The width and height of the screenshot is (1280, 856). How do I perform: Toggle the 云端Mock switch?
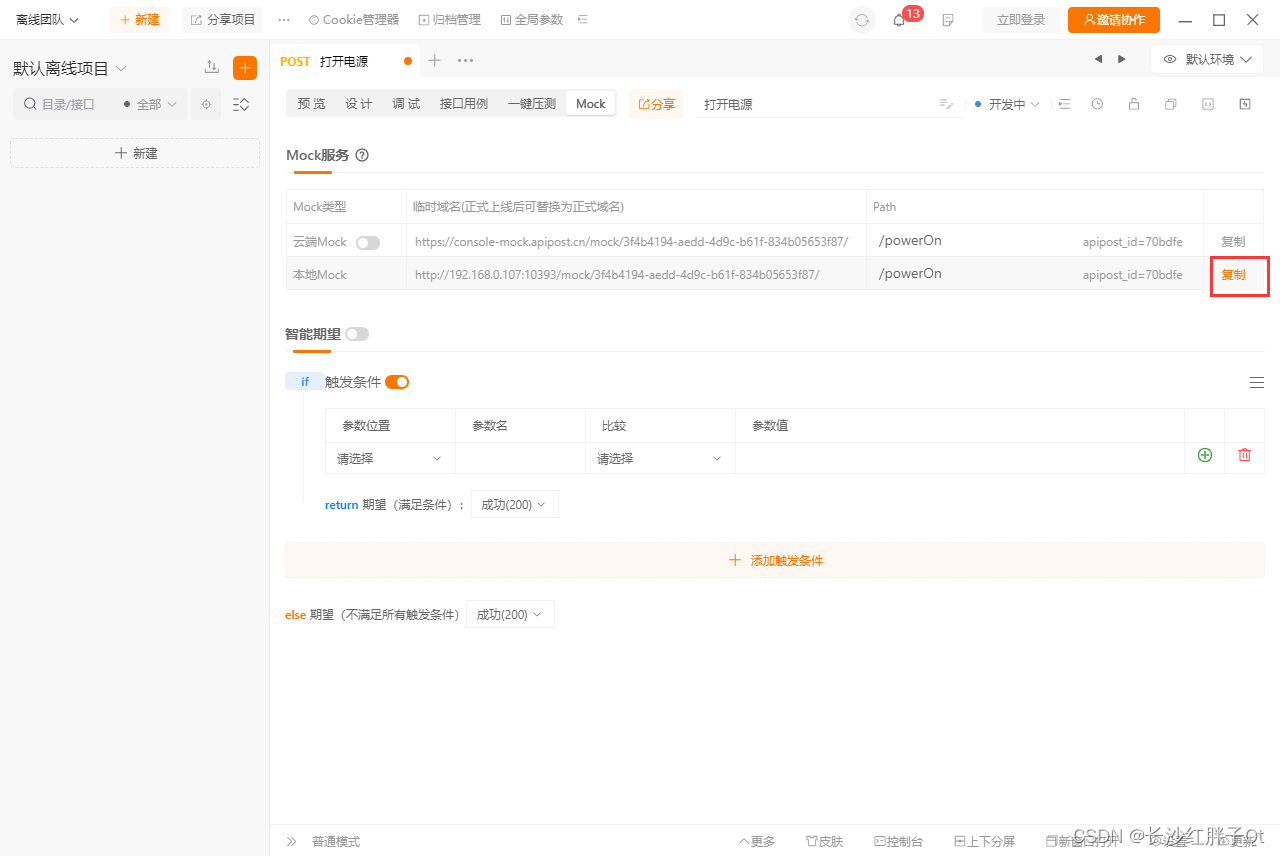(368, 242)
